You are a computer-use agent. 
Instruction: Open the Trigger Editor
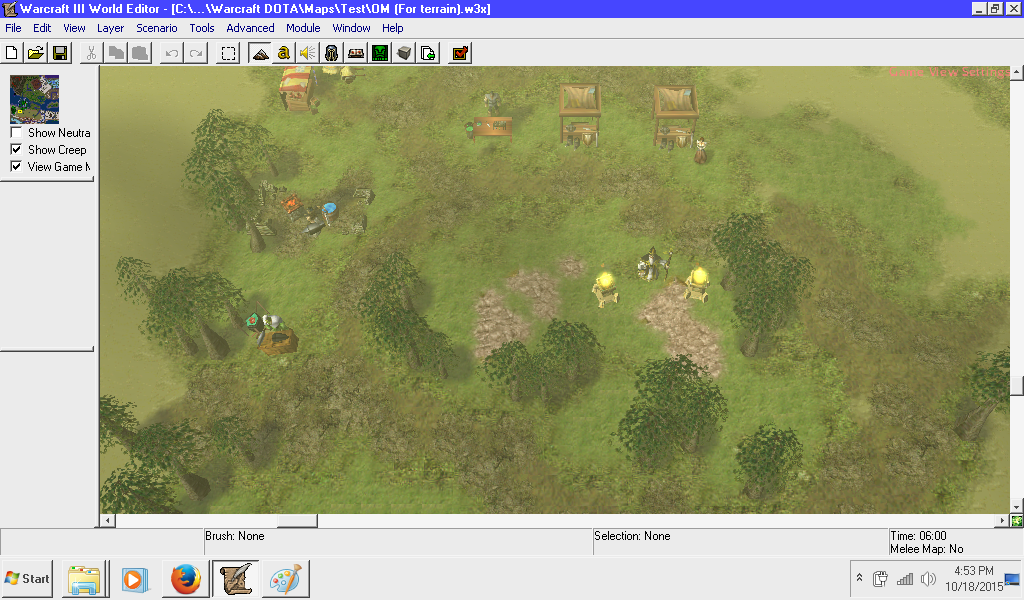point(283,53)
